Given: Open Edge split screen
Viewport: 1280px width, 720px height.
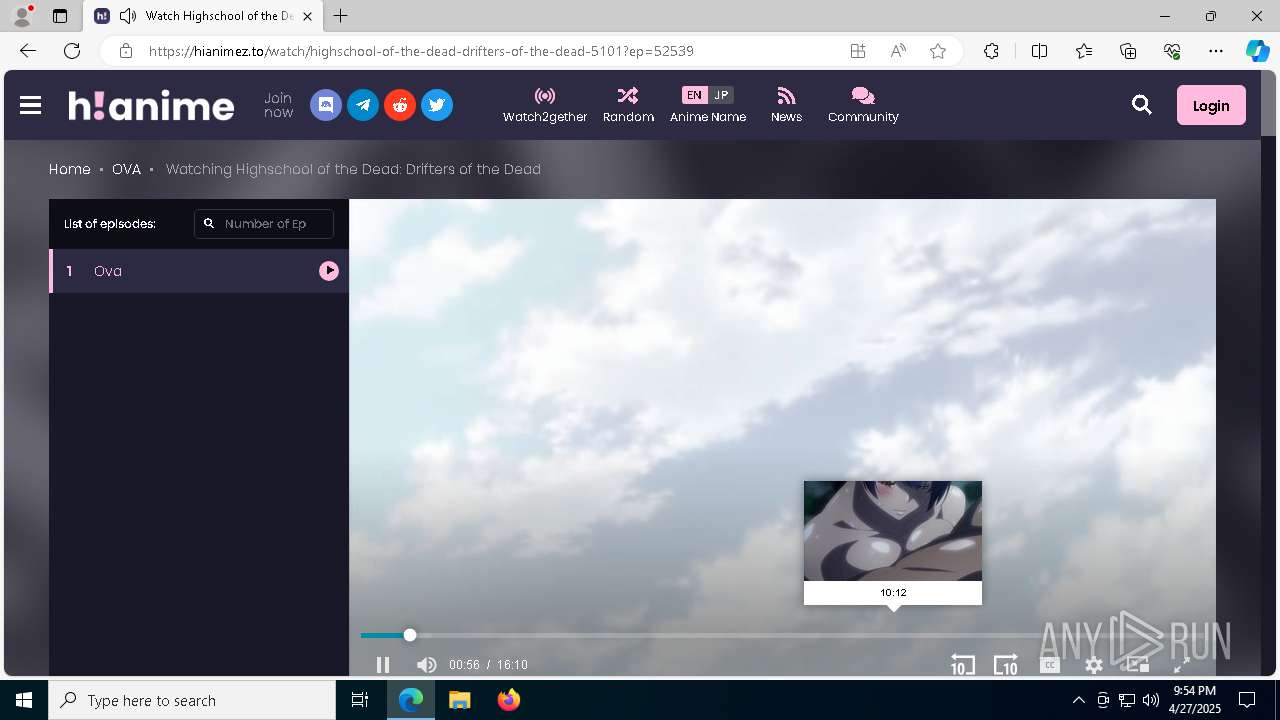Looking at the screenshot, I should (1039, 51).
